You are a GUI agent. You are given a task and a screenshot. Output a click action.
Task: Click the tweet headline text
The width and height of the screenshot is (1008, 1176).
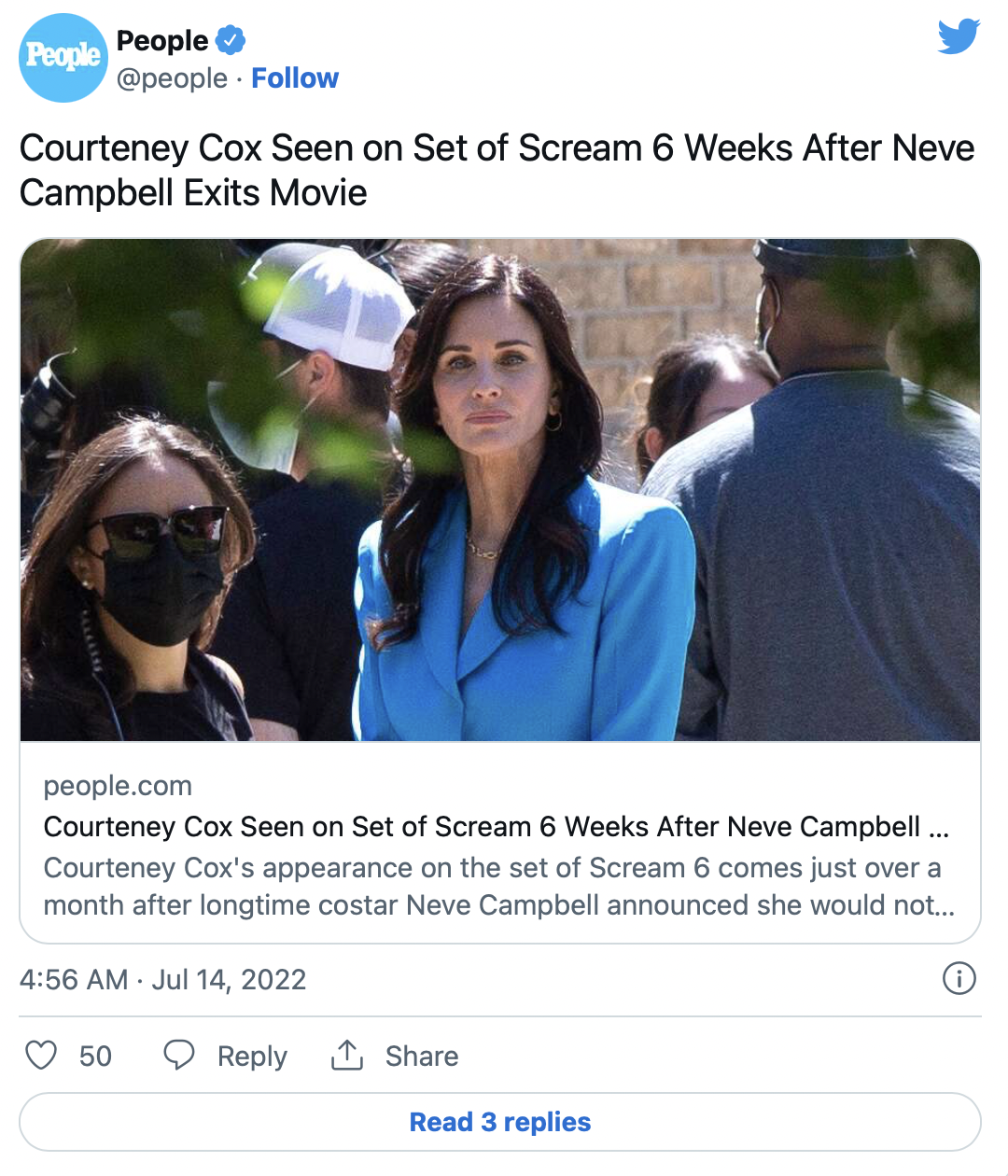497,170
